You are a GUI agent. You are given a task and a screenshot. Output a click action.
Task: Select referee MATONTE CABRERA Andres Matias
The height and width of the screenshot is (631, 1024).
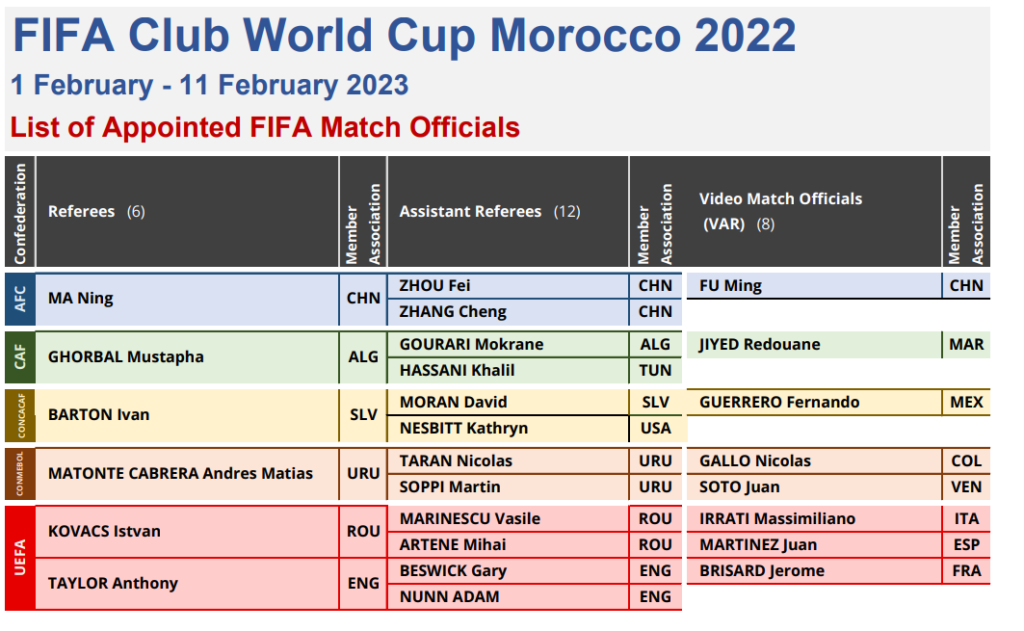pos(180,474)
